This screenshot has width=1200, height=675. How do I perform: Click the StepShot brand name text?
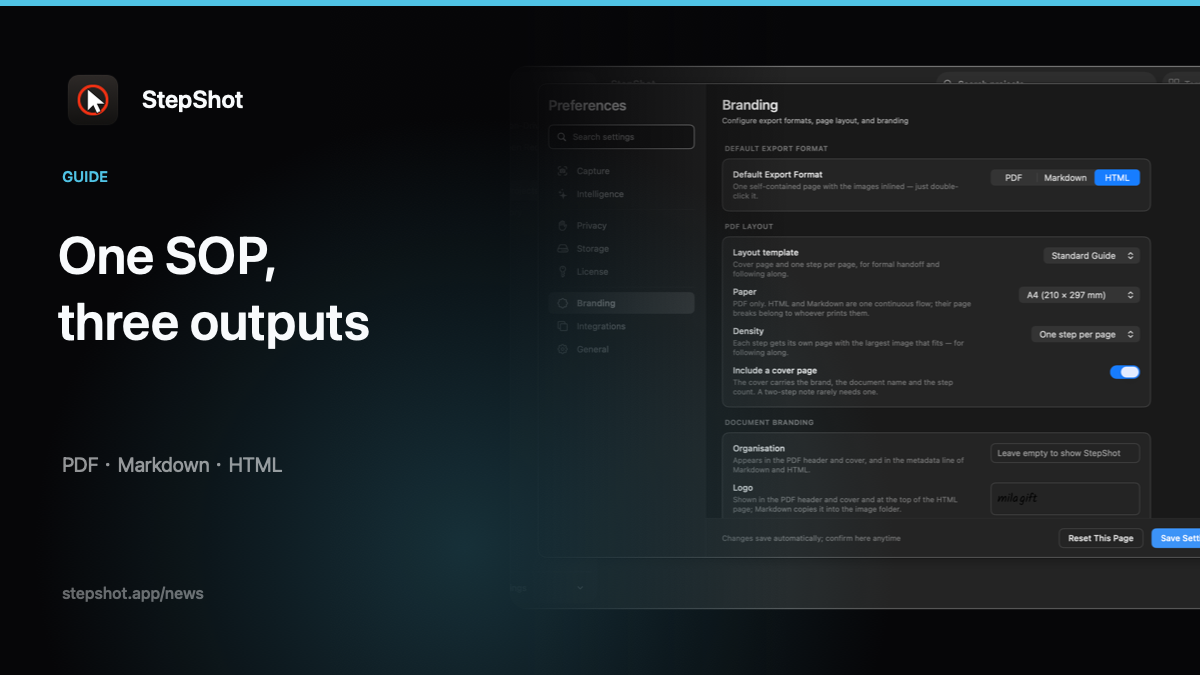coord(192,100)
